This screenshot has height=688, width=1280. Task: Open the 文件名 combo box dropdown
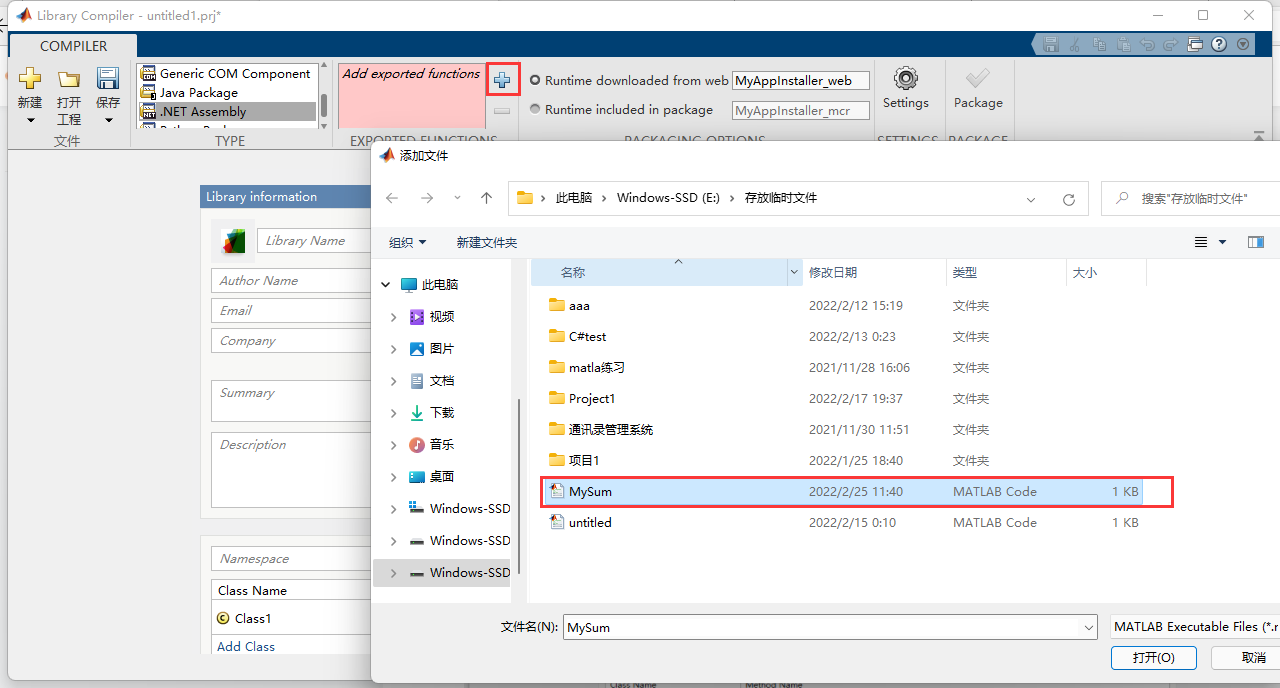(1088, 628)
